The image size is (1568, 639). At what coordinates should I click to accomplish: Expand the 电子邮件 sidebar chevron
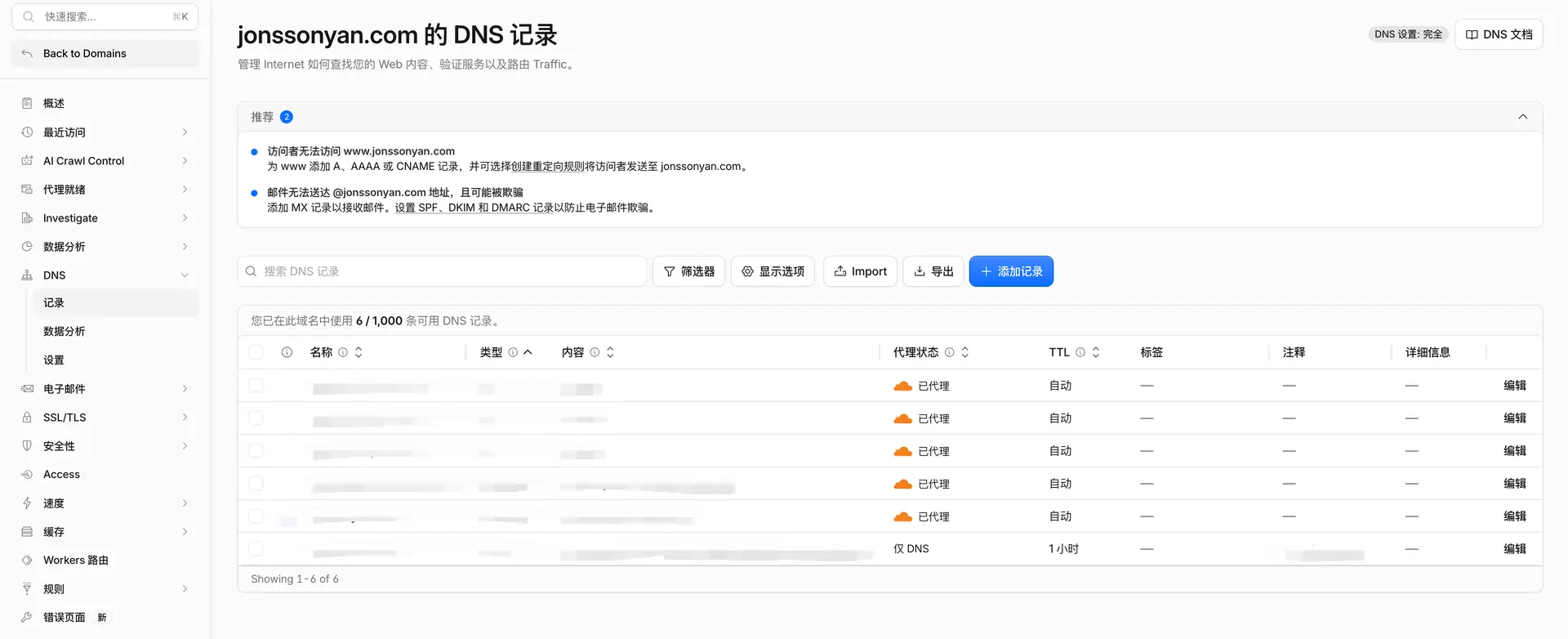(x=185, y=388)
